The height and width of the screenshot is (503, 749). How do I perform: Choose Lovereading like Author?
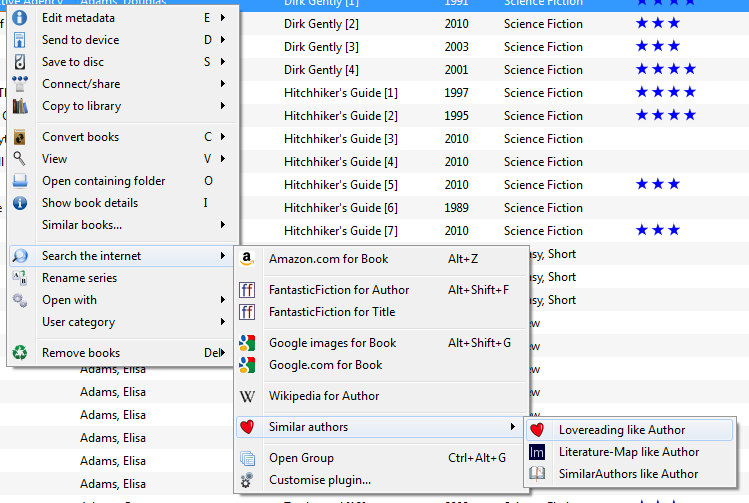(x=630, y=430)
